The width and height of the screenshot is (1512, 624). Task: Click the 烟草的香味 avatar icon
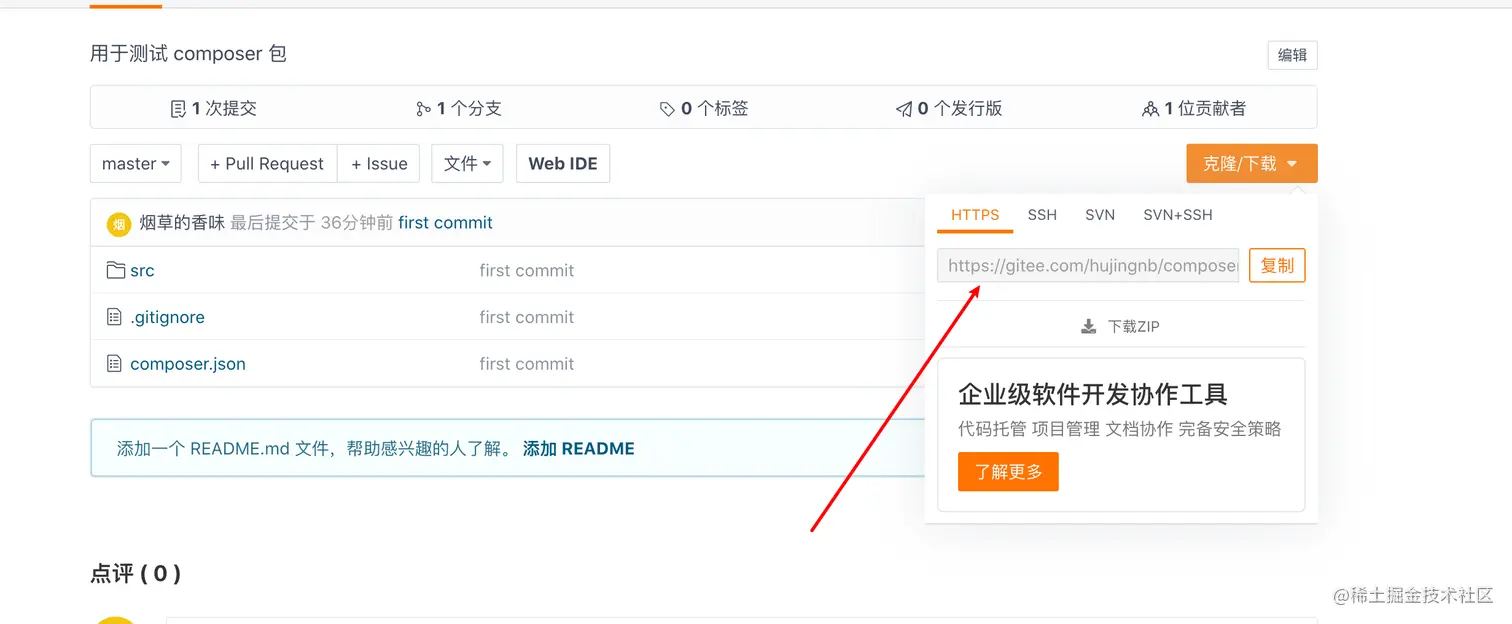[x=118, y=223]
